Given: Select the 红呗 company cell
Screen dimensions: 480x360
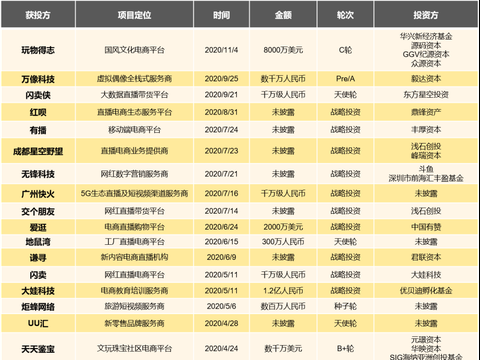Looking at the screenshot, I should [x=38, y=112].
